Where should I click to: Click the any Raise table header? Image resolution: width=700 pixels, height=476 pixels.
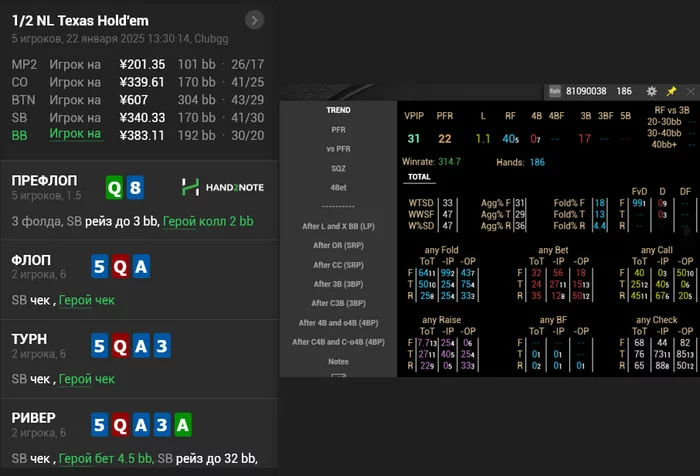click(x=442, y=320)
